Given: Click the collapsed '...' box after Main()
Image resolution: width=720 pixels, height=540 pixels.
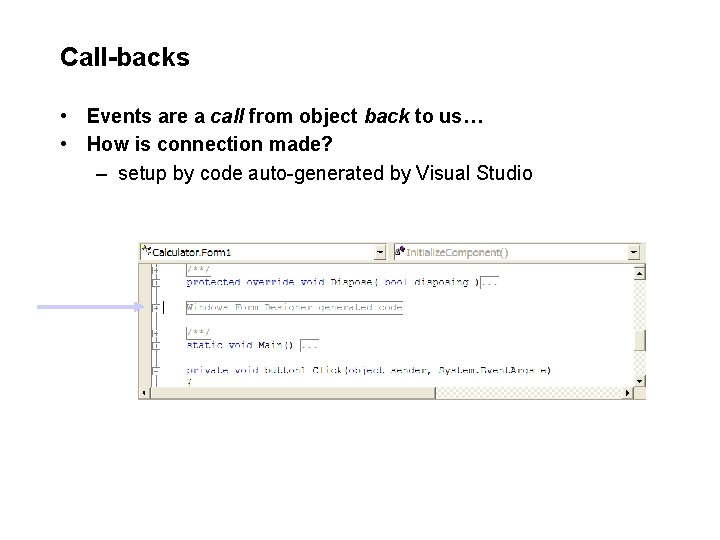Looking at the screenshot, I should pyautogui.click(x=309, y=345).
